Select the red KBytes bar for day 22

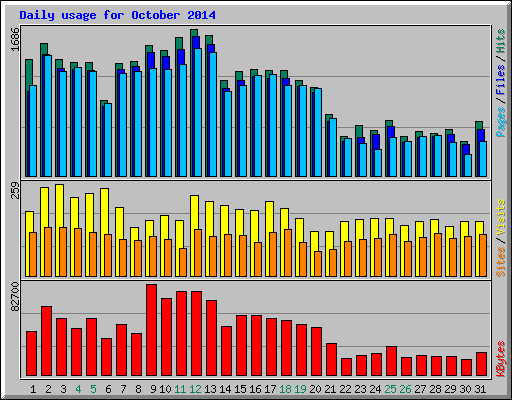tap(346, 367)
